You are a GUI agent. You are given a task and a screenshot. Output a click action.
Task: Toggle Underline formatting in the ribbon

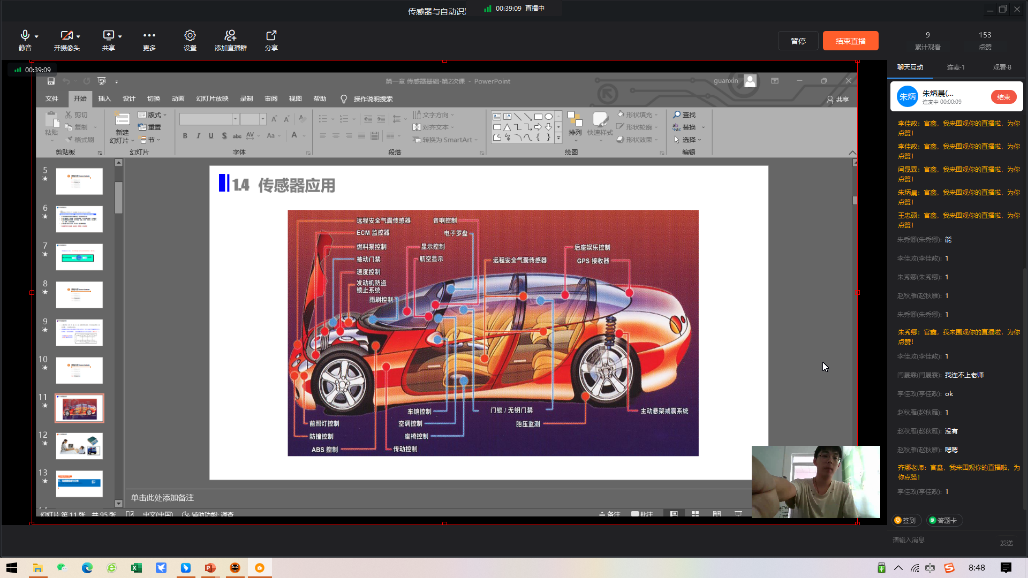[x=211, y=136]
